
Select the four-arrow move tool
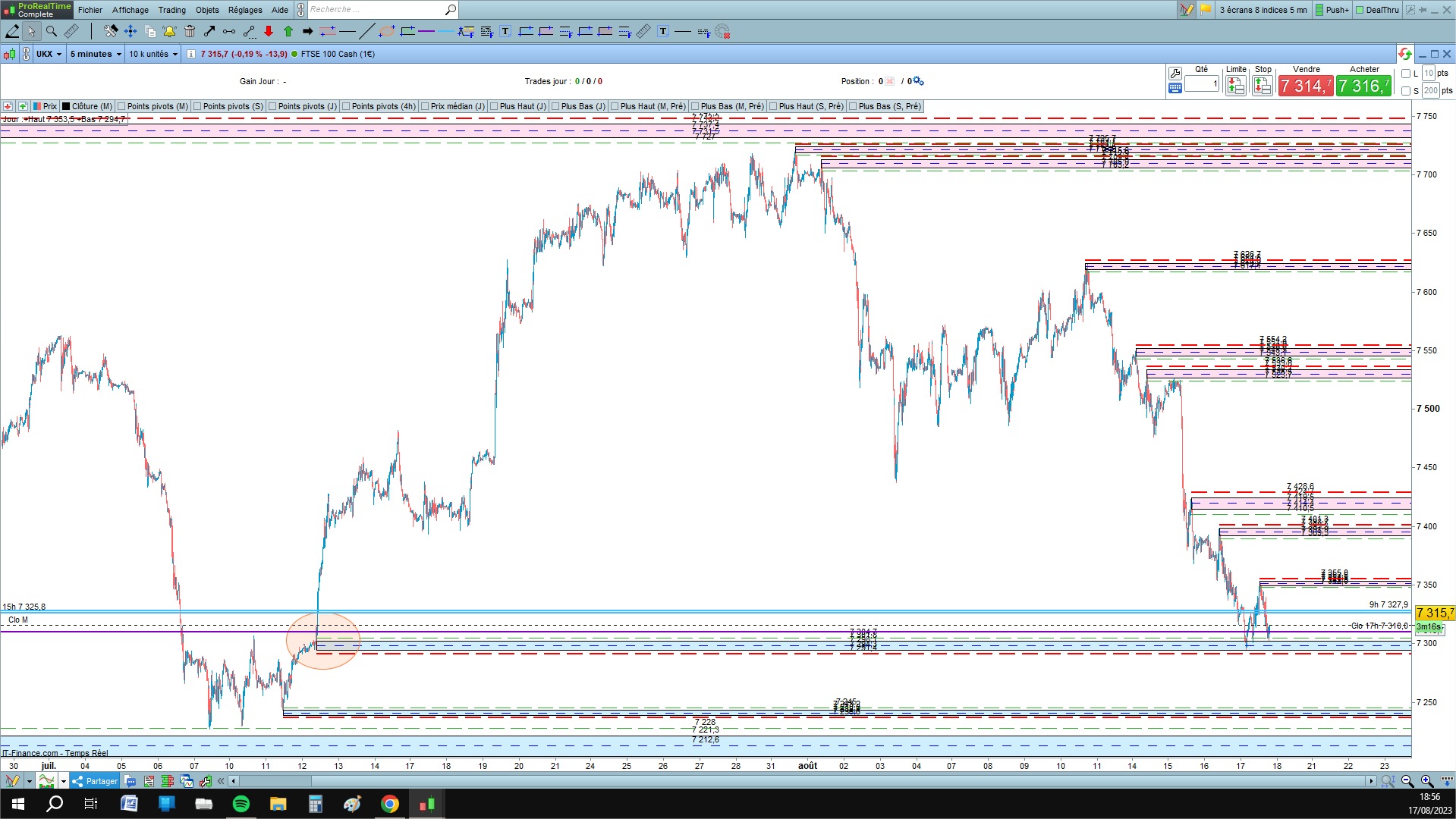pyautogui.click(x=131, y=31)
